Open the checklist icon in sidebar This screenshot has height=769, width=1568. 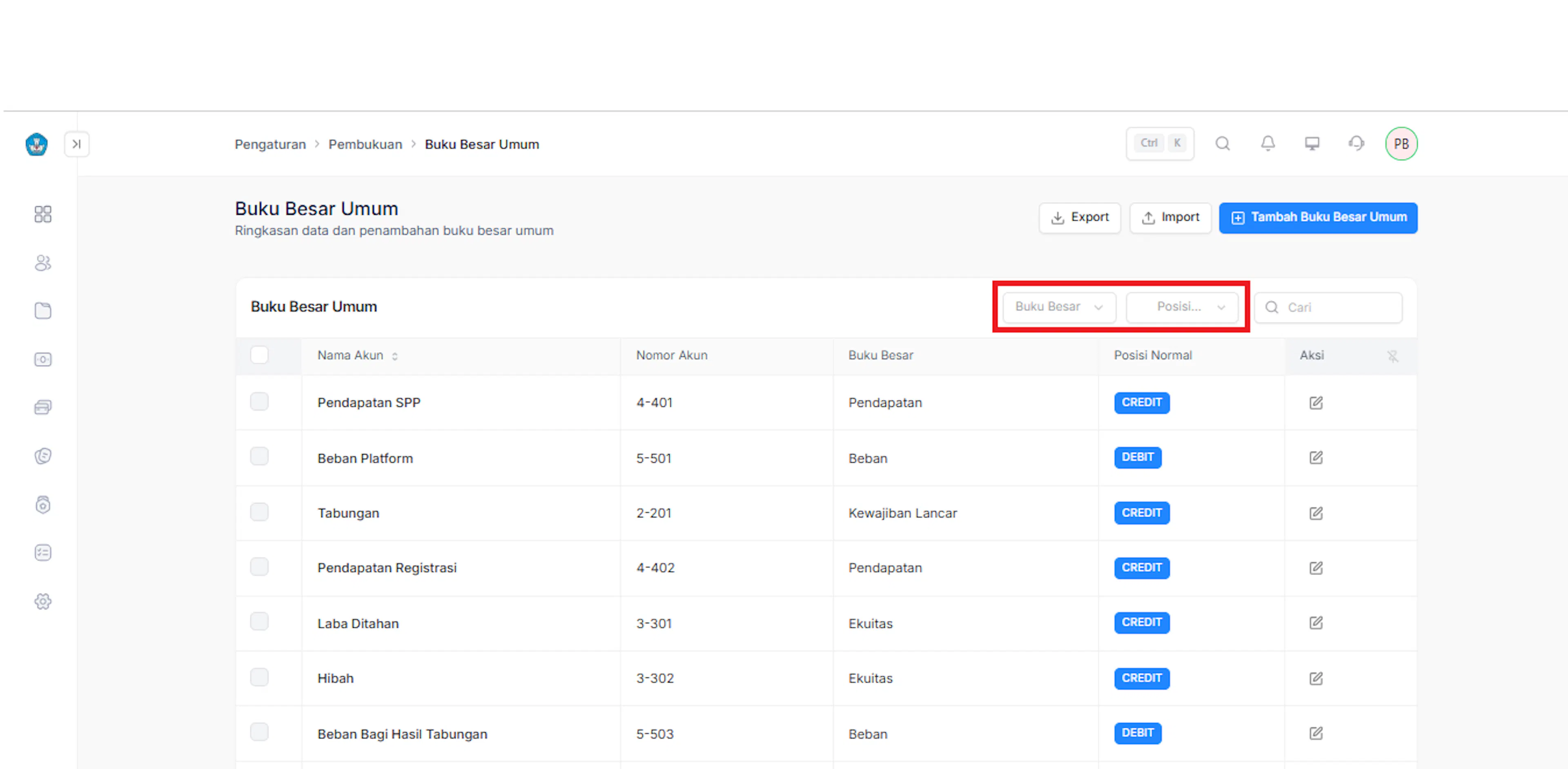pyautogui.click(x=42, y=552)
